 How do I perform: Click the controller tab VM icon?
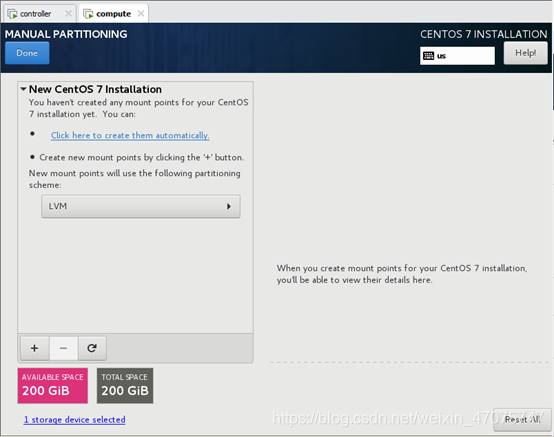tap(12, 14)
